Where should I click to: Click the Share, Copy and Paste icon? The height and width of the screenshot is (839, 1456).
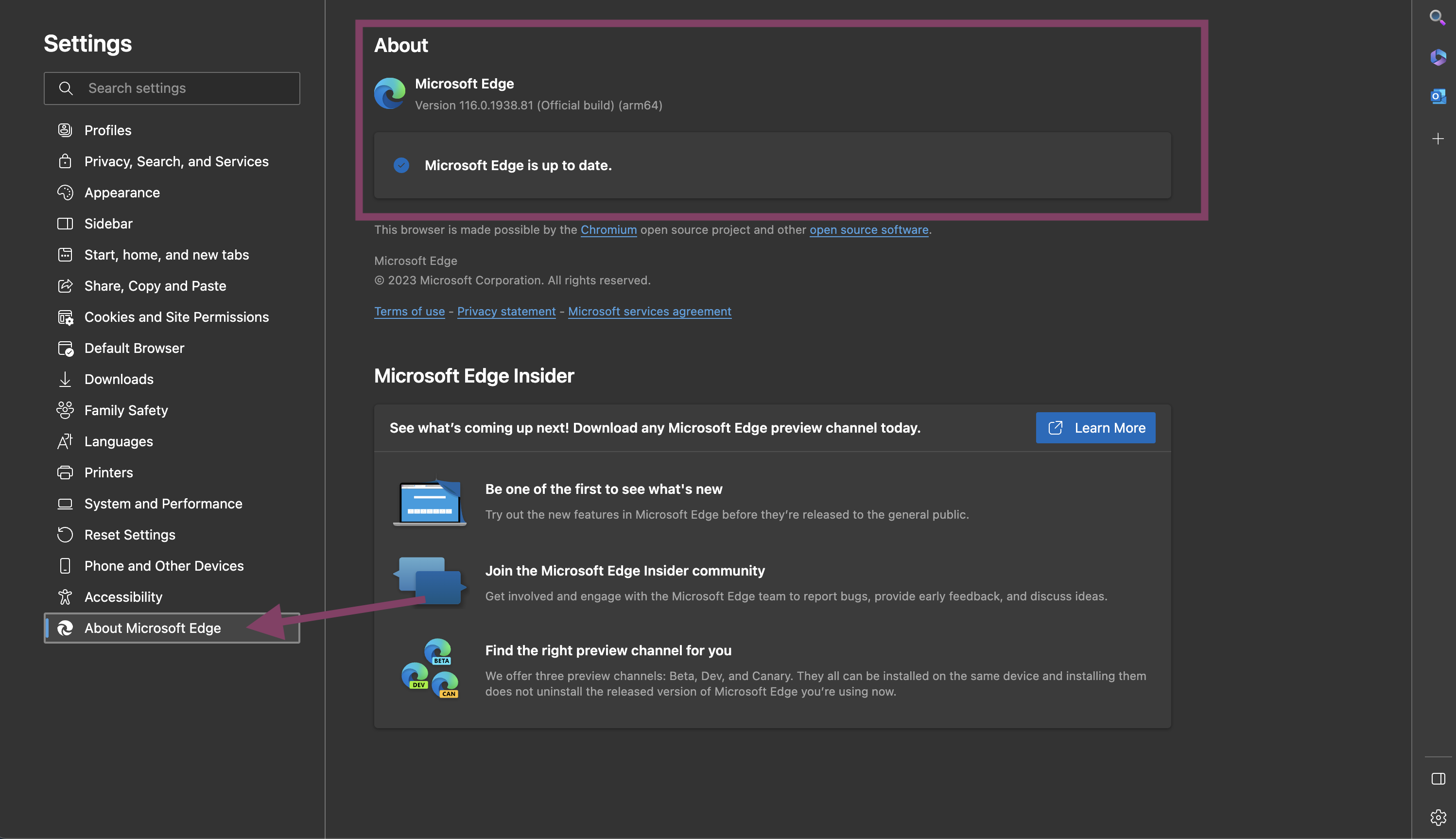pos(65,286)
